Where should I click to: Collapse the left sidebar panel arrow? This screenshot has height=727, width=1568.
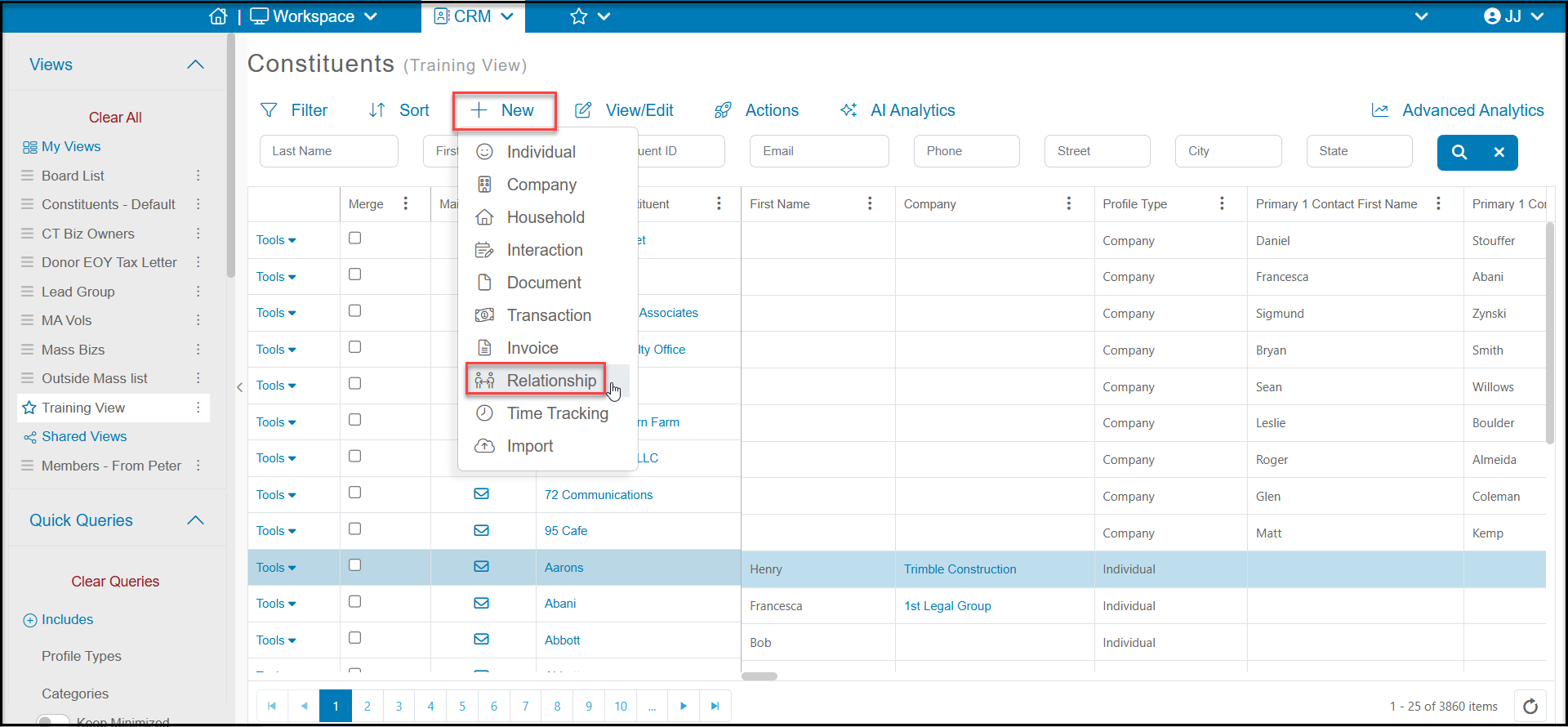coord(239,387)
